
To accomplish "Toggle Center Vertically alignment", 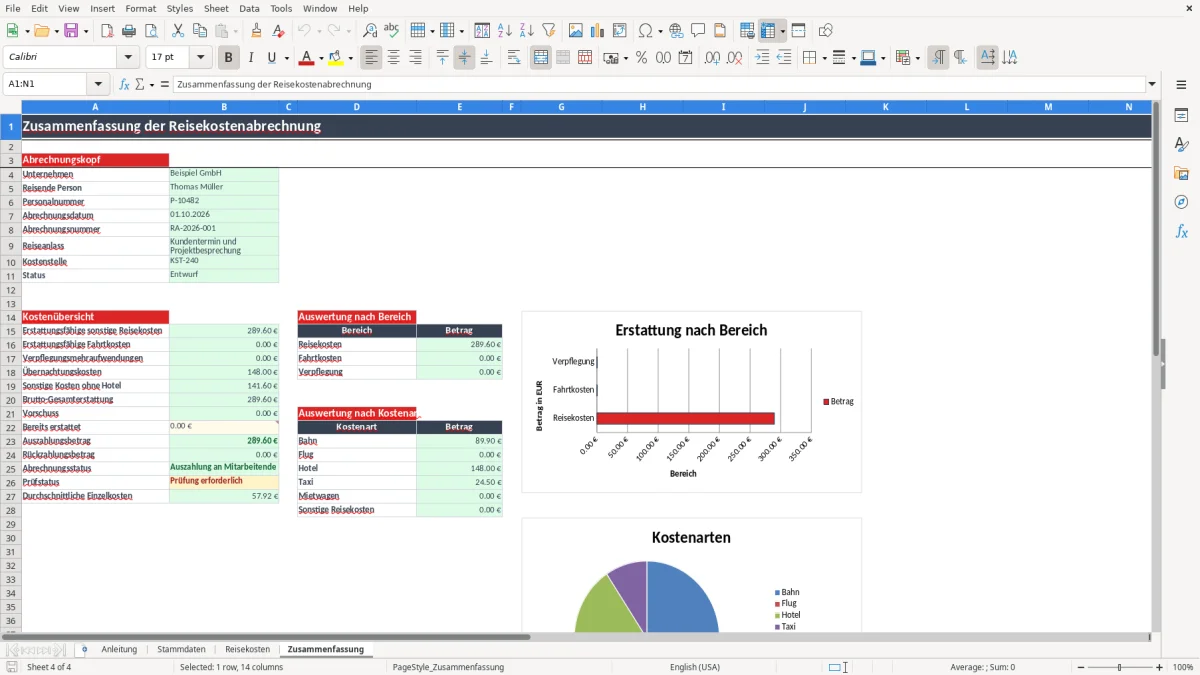I will [x=464, y=58].
